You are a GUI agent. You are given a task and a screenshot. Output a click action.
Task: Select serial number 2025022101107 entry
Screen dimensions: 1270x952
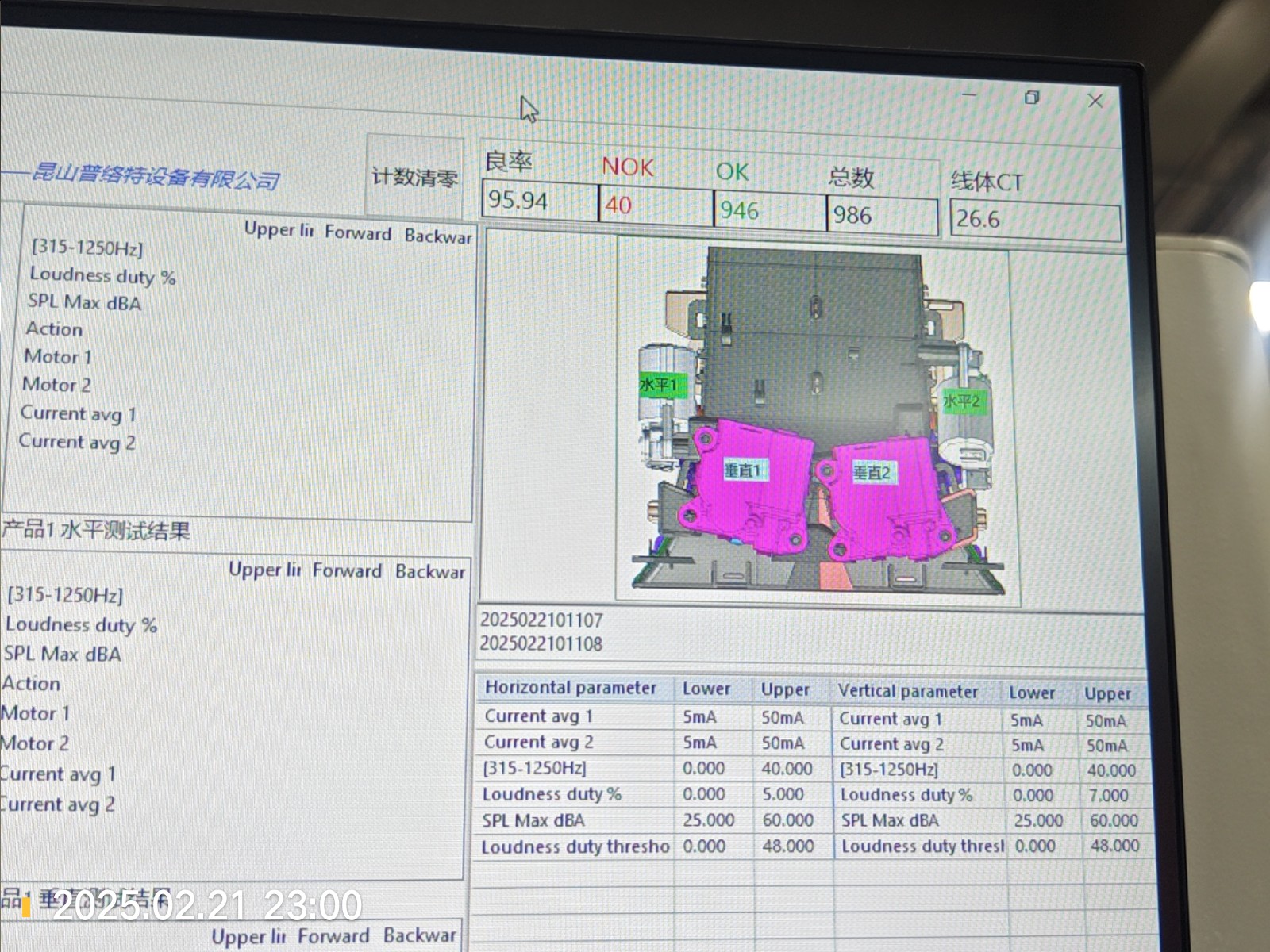[541, 620]
